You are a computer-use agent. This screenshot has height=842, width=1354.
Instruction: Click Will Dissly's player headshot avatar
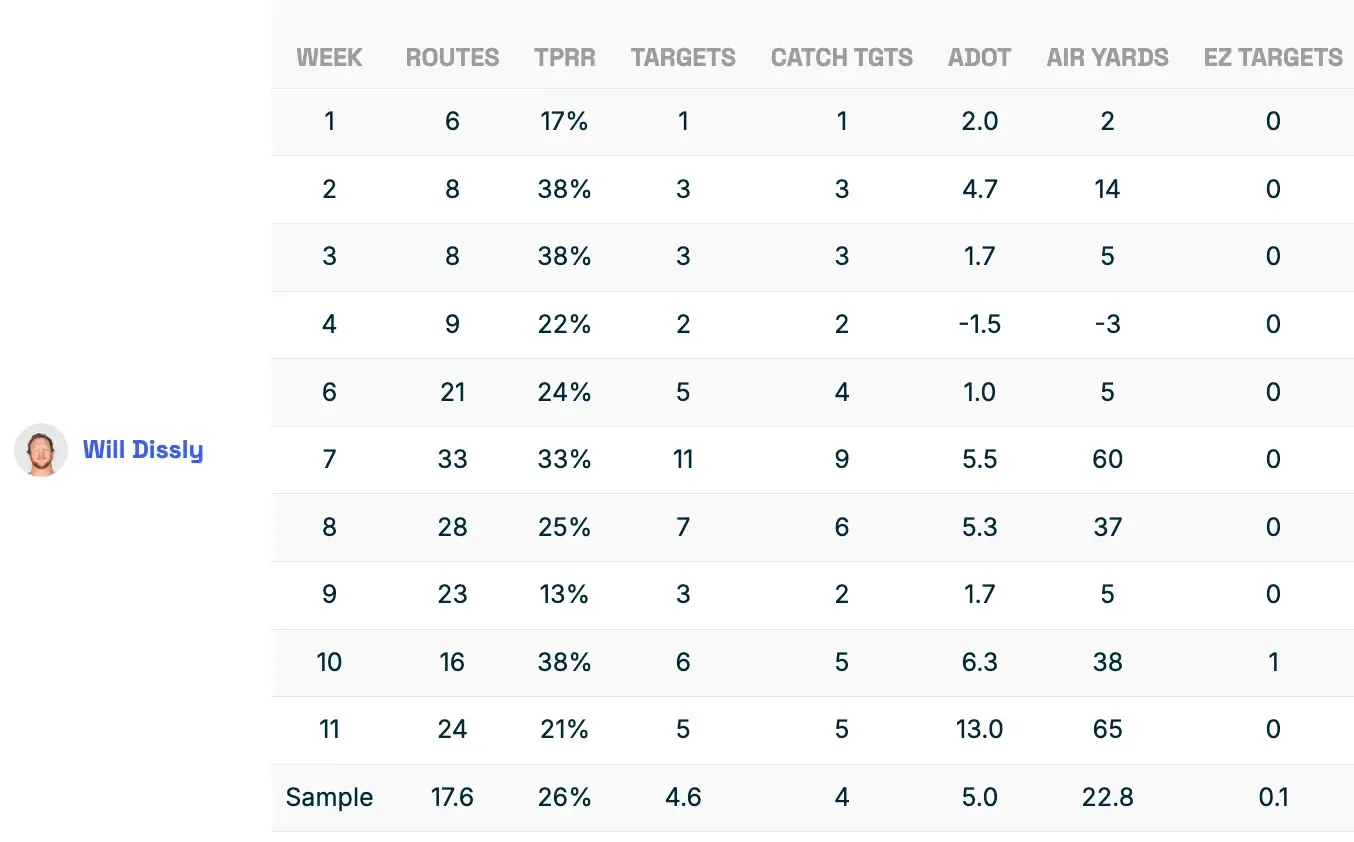click(x=41, y=450)
